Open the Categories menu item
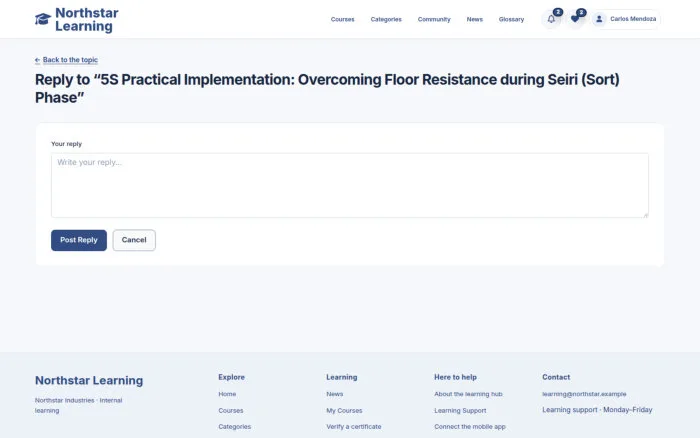 pos(386,19)
